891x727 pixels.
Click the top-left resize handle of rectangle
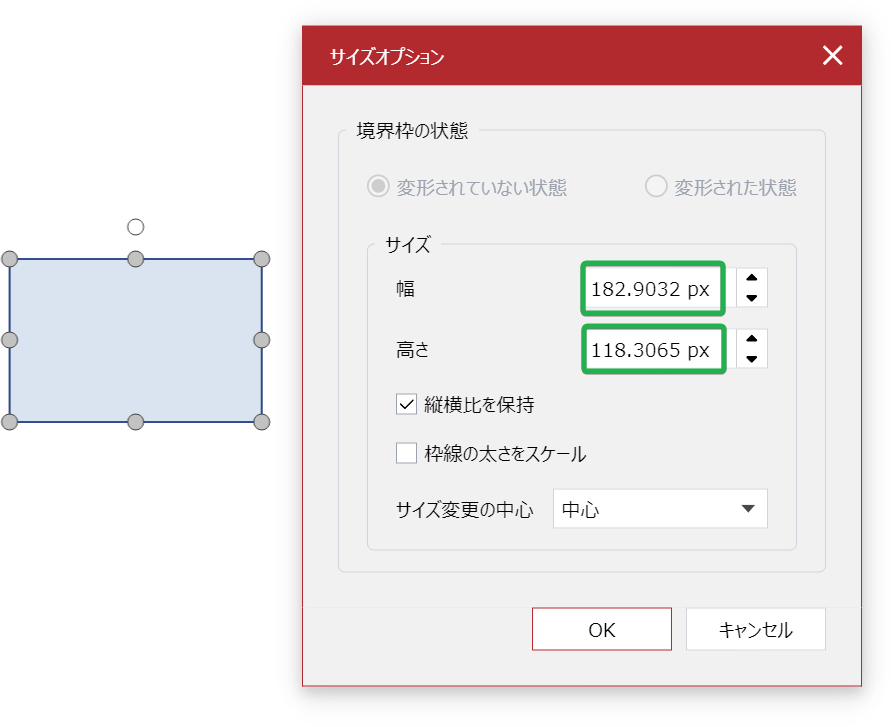coord(10,259)
